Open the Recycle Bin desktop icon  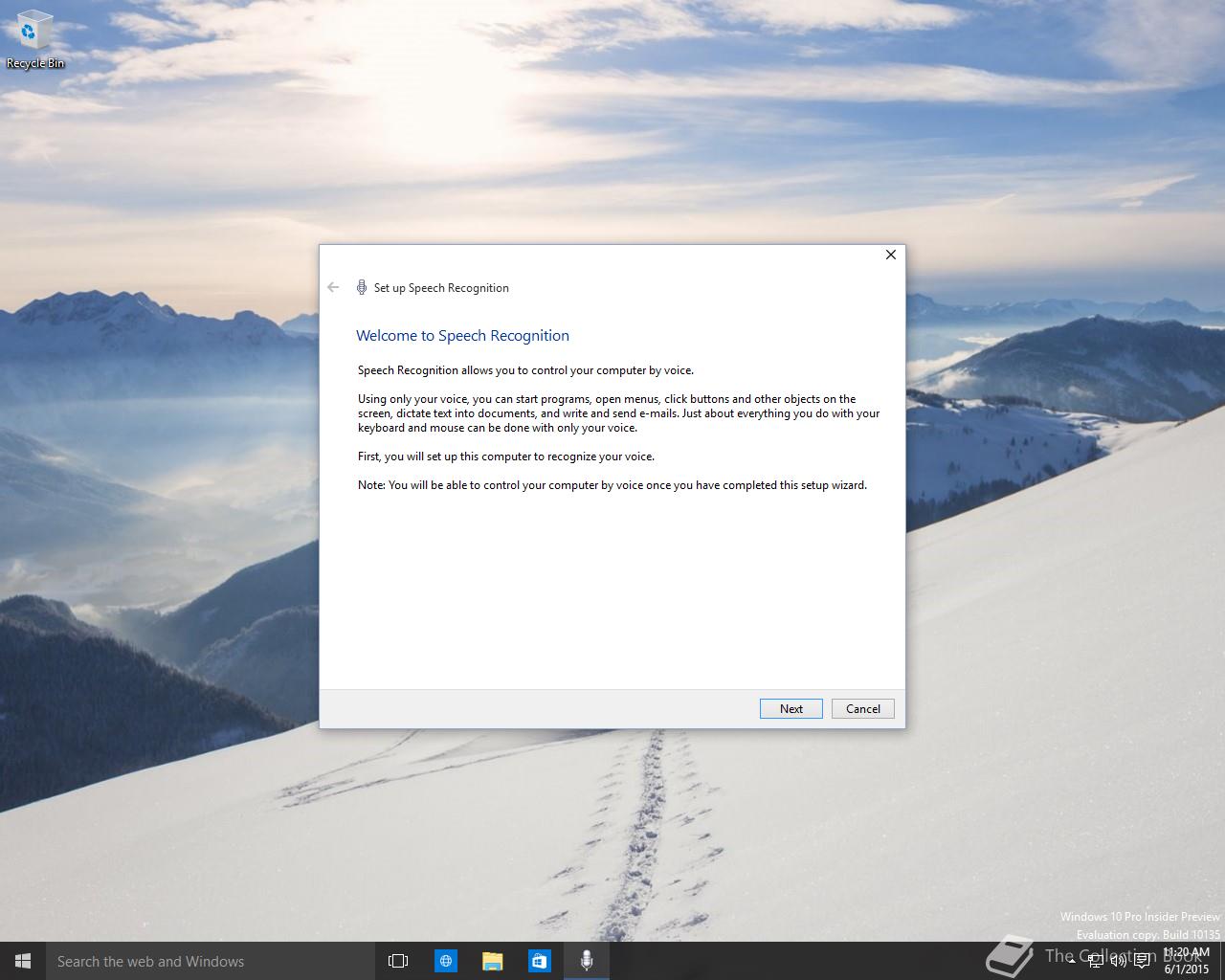[35, 41]
